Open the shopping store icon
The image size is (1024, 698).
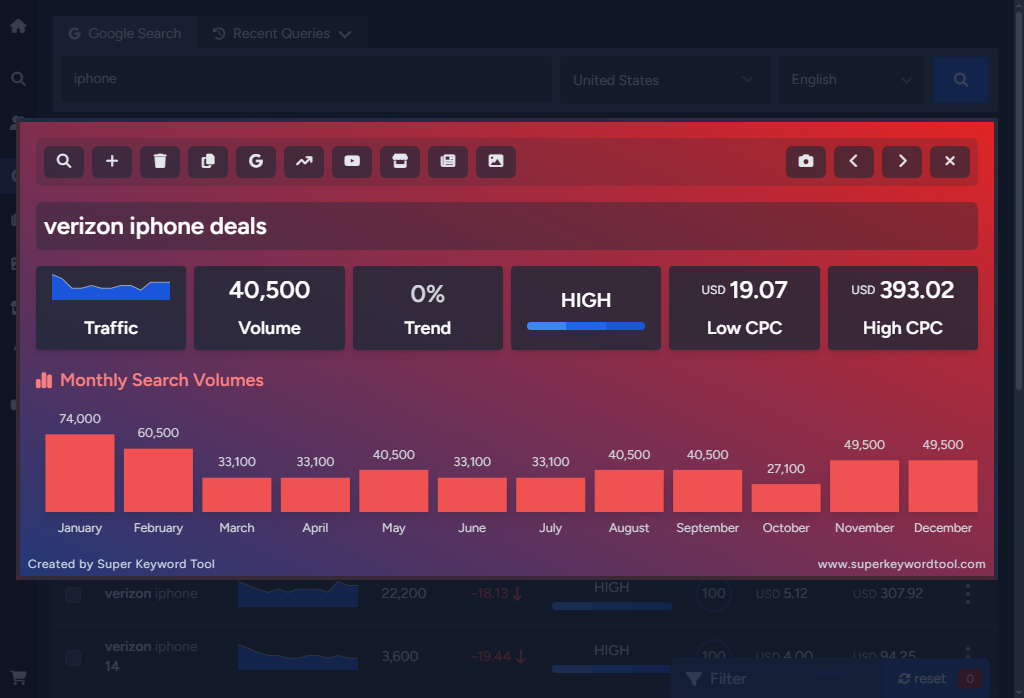point(400,161)
